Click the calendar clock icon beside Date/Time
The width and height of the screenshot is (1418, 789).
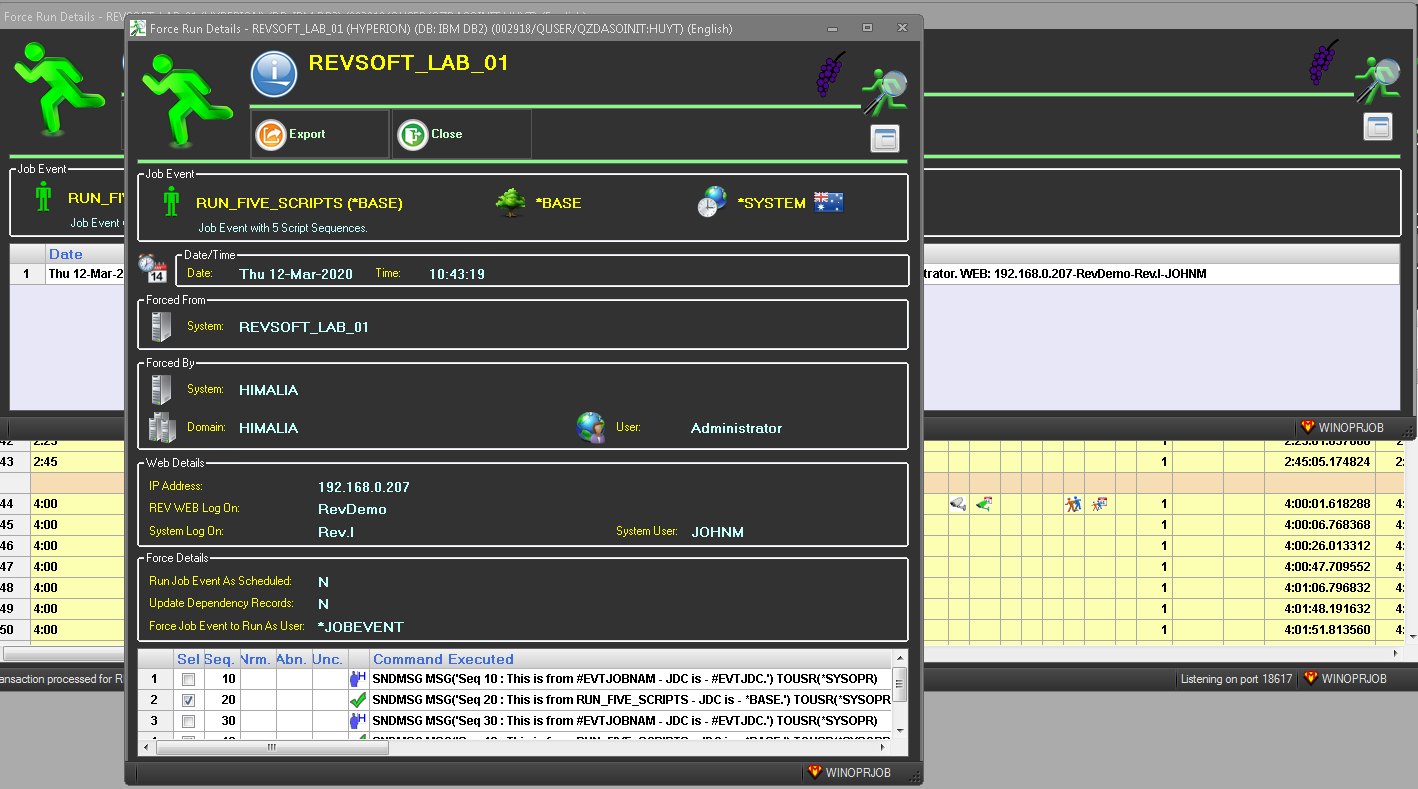click(x=152, y=269)
